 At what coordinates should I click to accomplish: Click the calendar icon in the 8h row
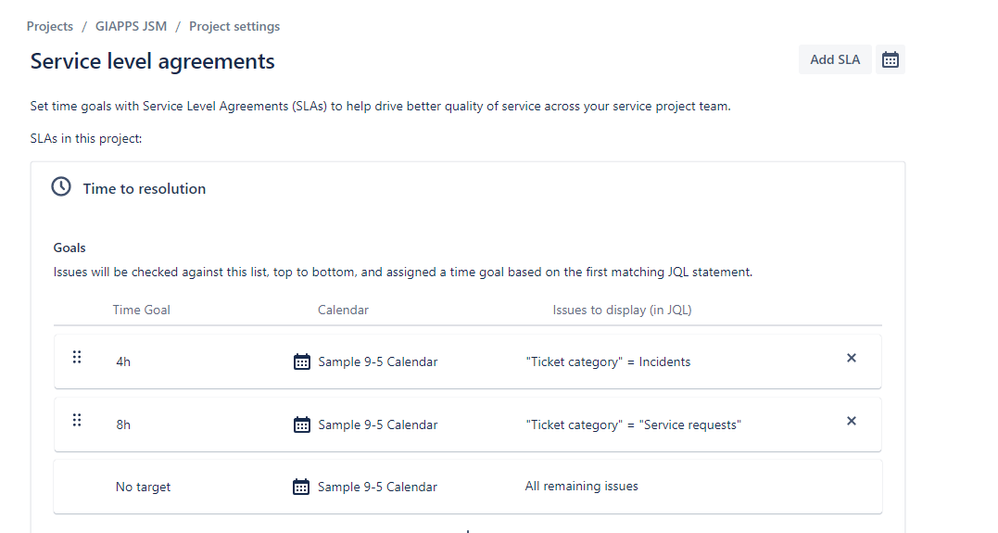302,425
